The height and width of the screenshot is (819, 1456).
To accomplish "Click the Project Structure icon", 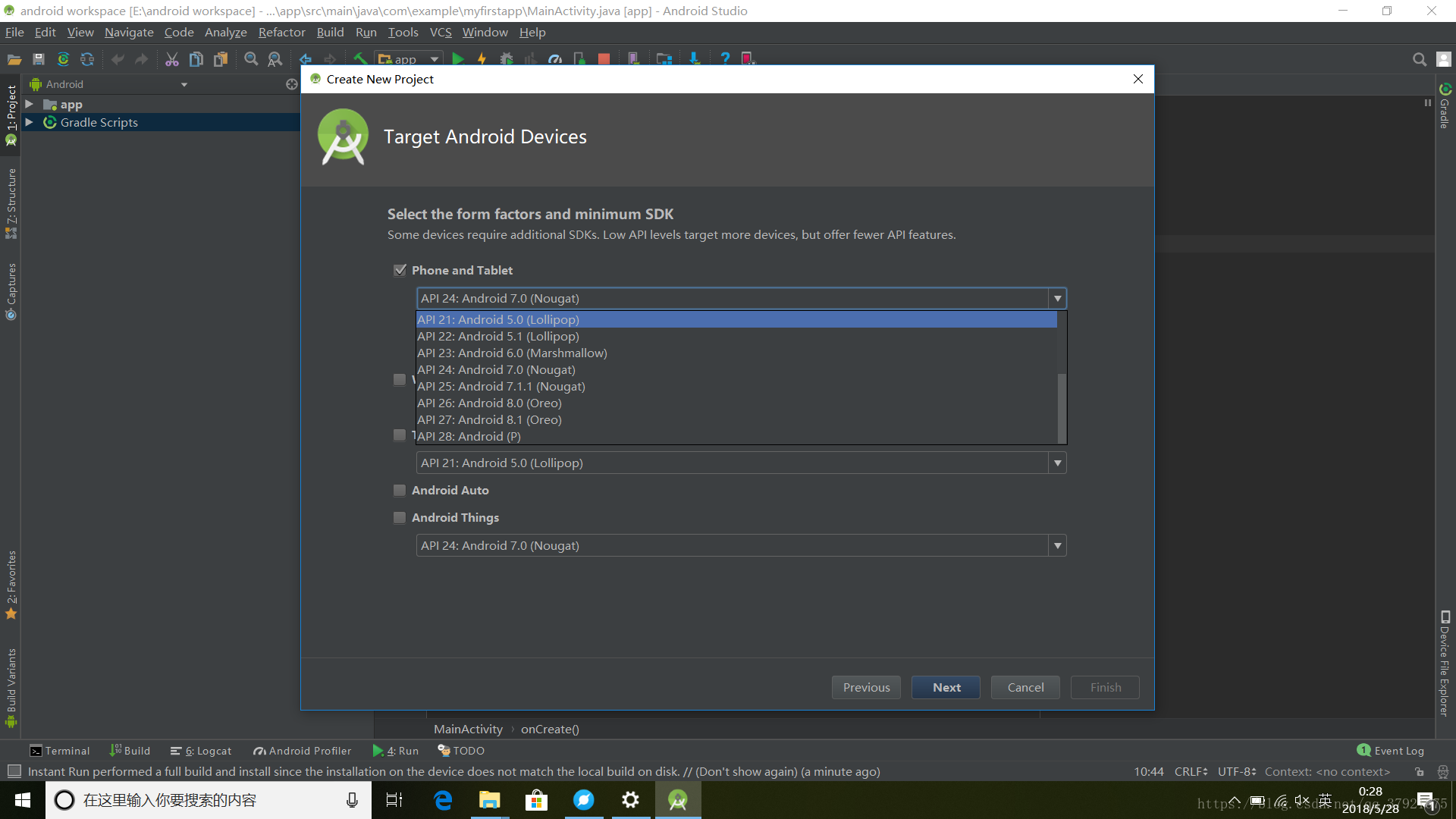I will 664,59.
